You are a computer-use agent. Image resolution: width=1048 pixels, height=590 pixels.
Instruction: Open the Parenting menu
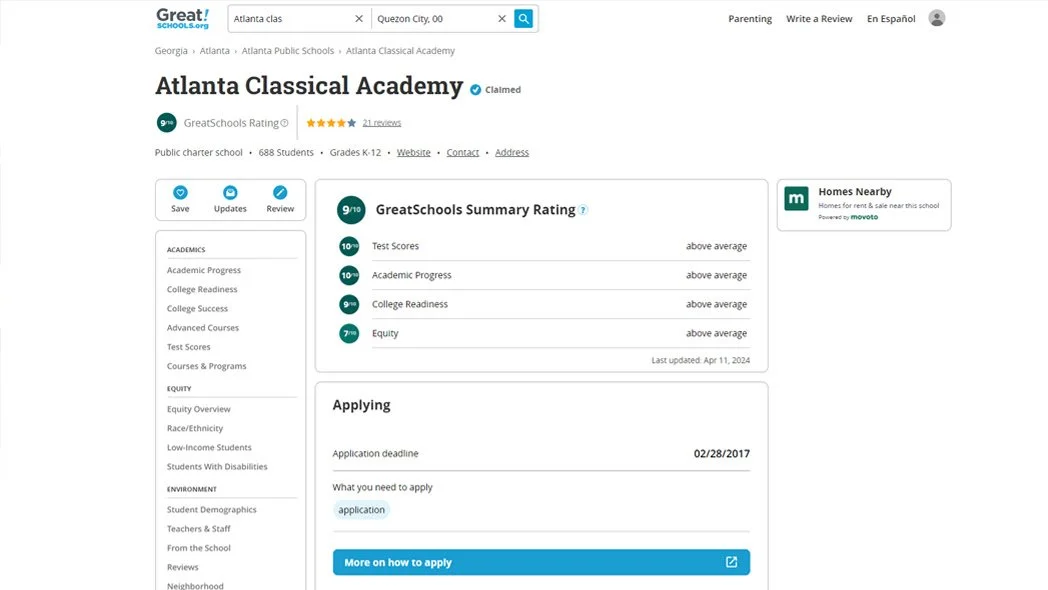point(750,18)
